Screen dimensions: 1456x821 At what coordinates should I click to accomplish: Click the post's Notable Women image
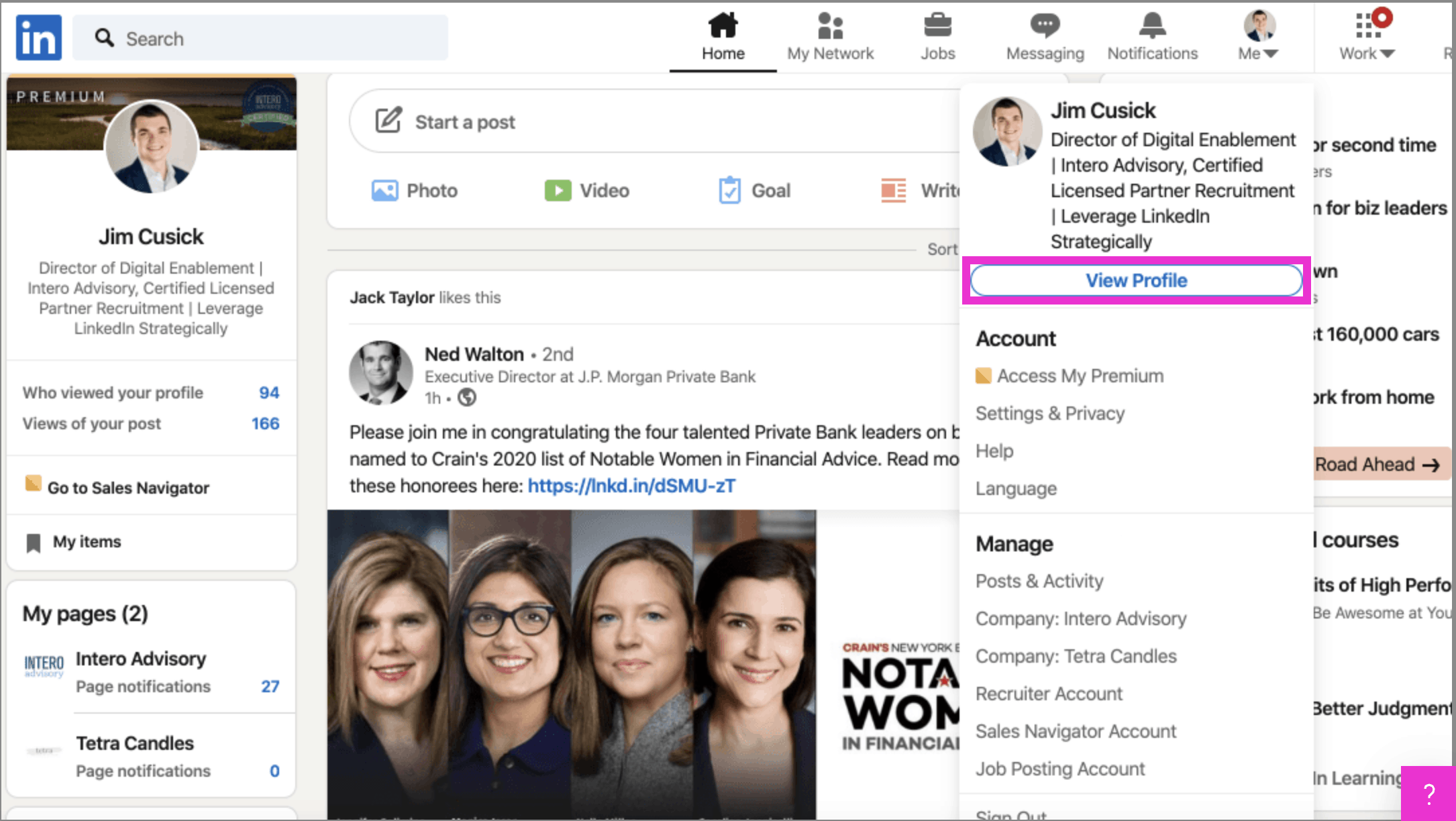(643, 664)
